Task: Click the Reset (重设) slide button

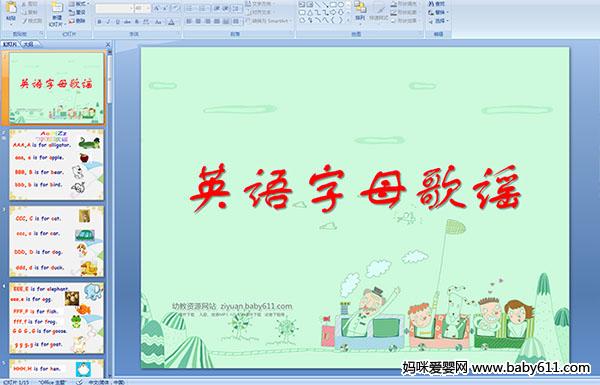Action: click(x=77, y=12)
